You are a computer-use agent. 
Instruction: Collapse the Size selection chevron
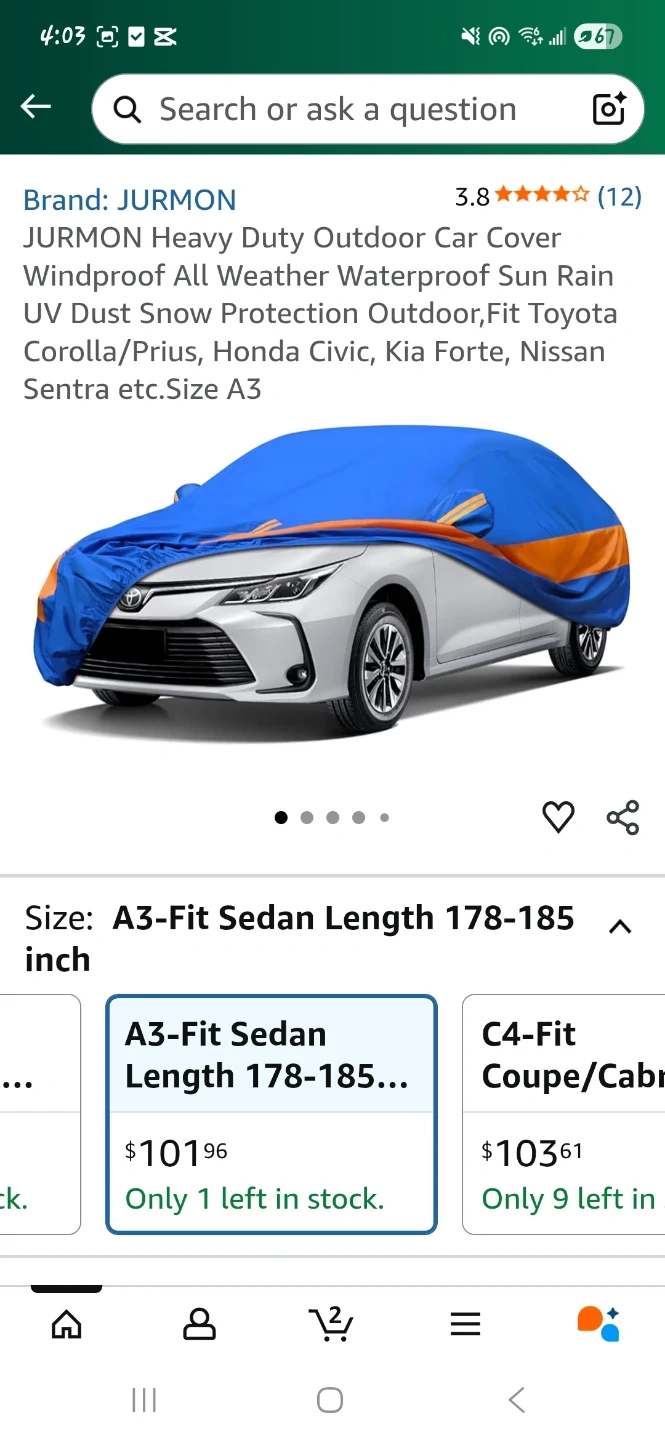(x=620, y=927)
